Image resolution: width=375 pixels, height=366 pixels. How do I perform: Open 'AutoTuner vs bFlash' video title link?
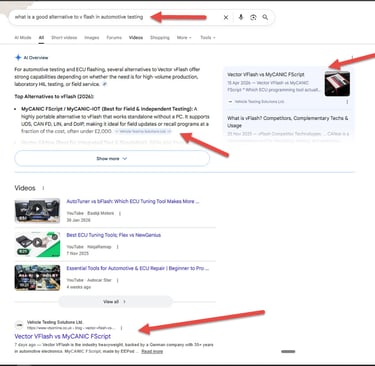pos(133,201)
